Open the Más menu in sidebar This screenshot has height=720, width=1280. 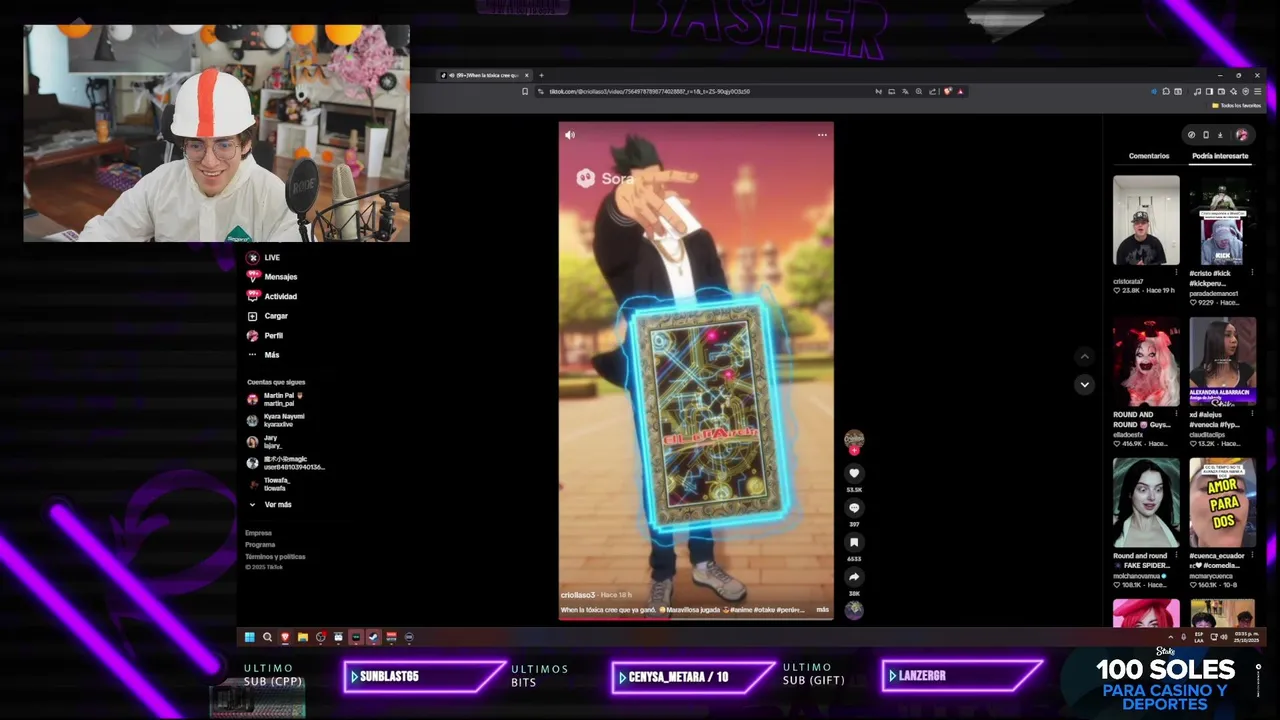tap(263, 355)
